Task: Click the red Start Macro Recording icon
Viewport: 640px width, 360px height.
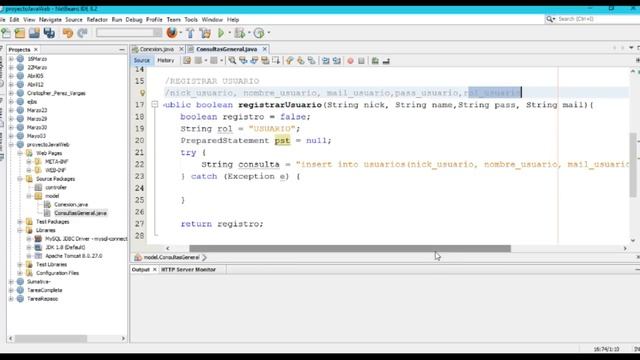Action: click(350, 61)
